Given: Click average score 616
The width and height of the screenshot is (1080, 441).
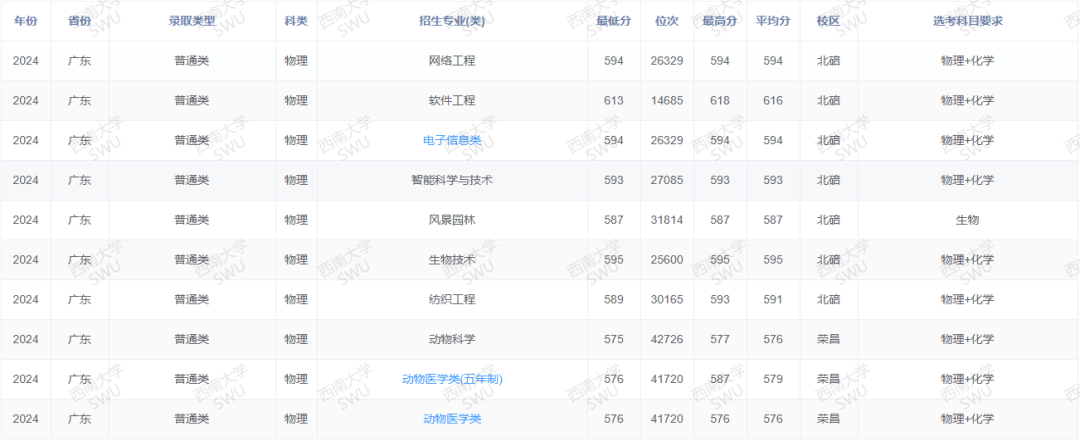Looking at the screenshot, I should coord(773,101).
